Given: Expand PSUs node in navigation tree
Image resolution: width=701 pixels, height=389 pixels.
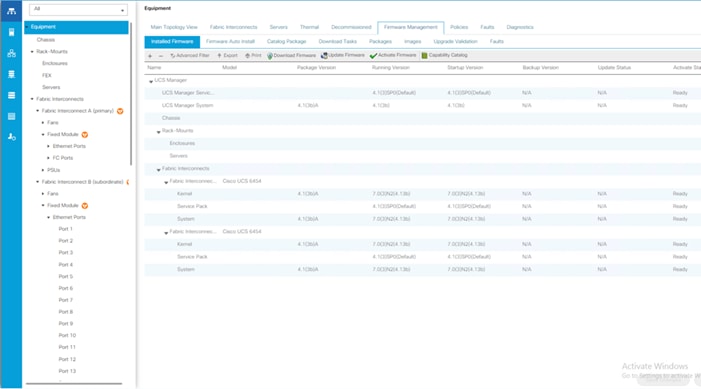Looking at the screenshot, I should coord(43,170).
